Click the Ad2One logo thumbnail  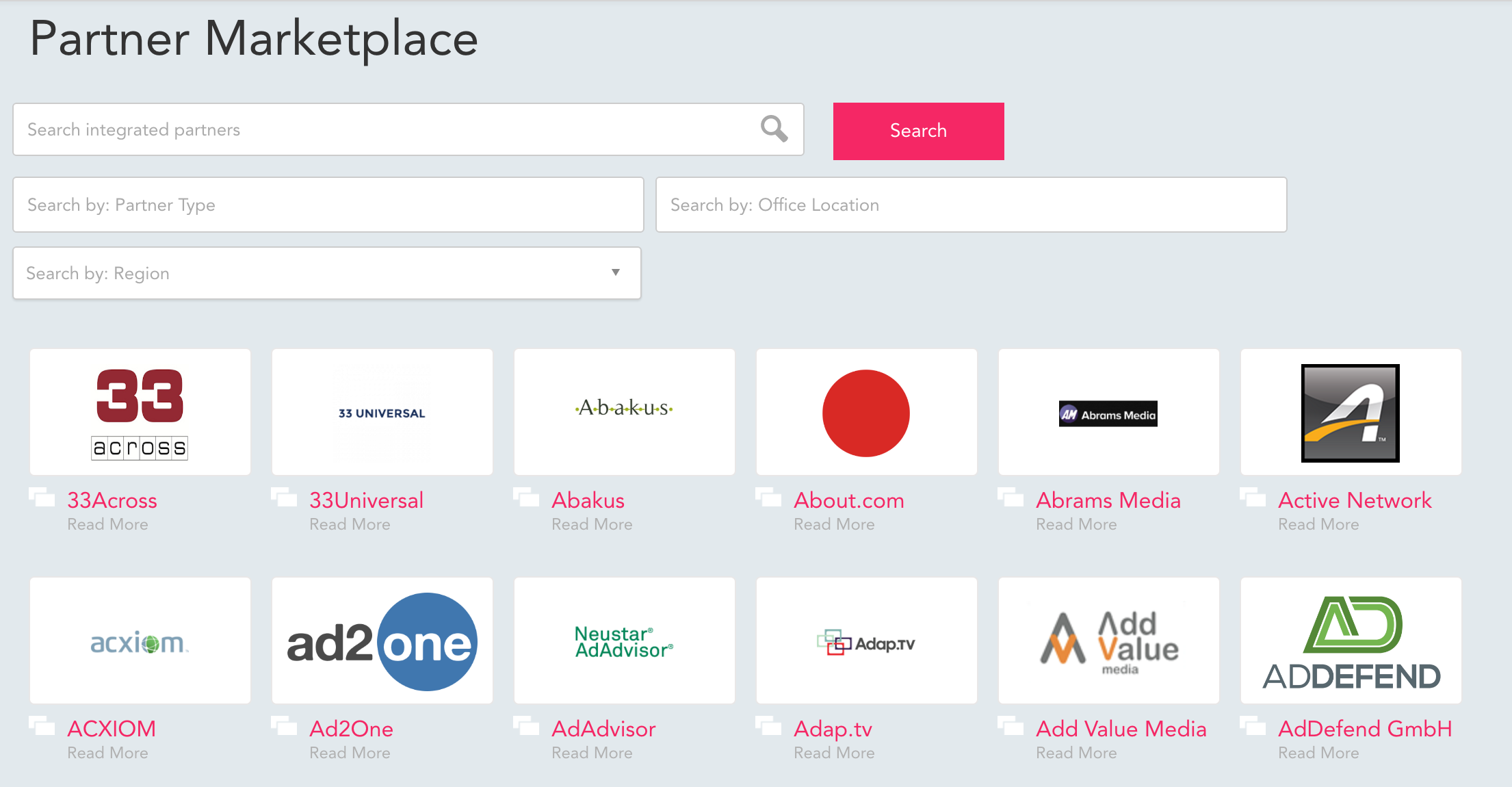click(382, 641)
